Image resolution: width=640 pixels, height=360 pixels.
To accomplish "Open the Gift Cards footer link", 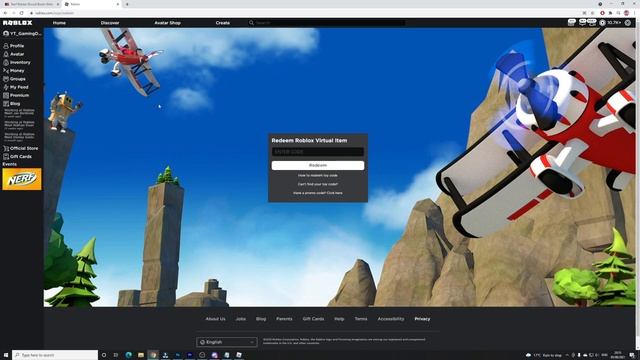I will (313, 319).
